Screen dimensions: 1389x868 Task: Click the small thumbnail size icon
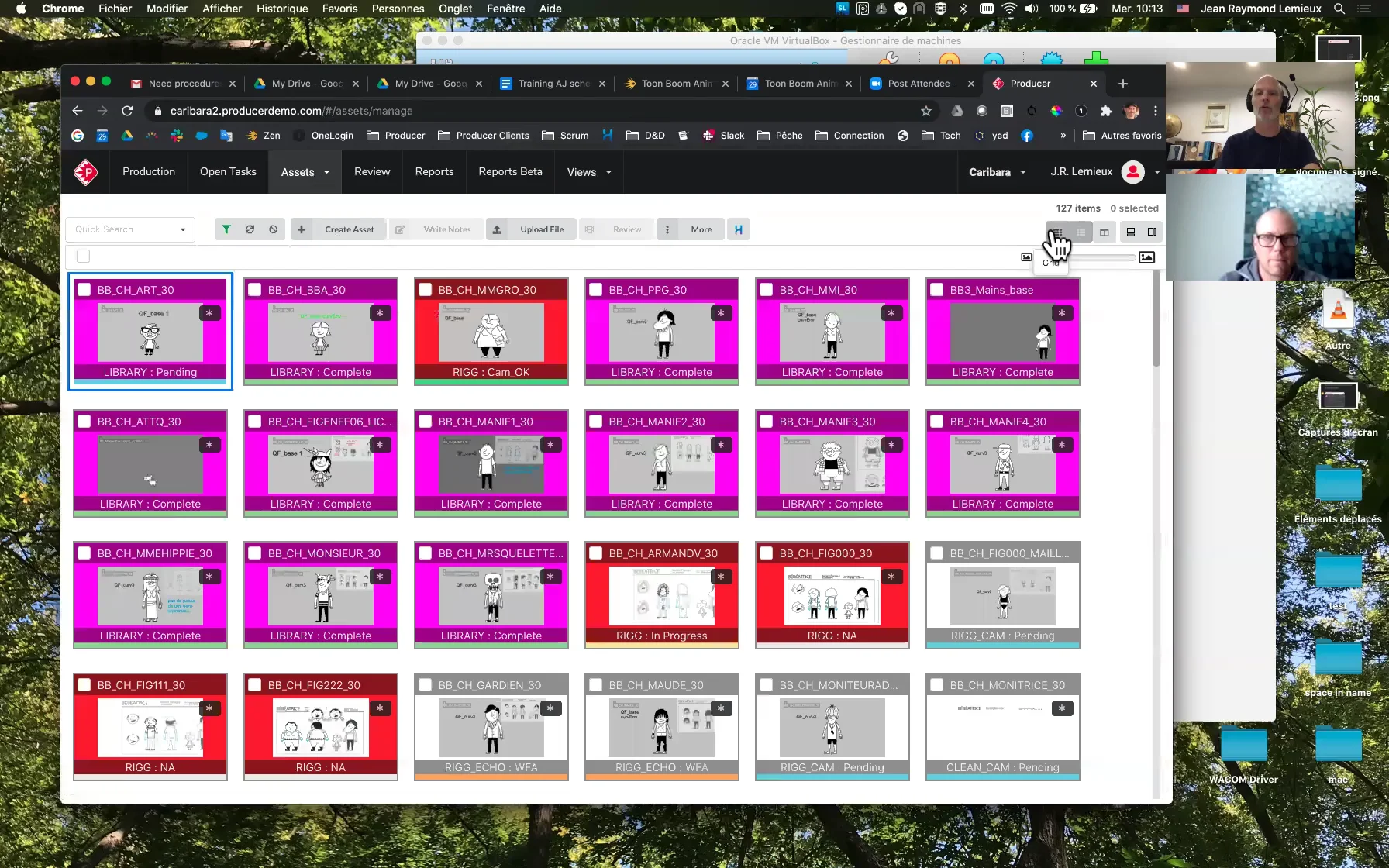tap(1026, 257)
